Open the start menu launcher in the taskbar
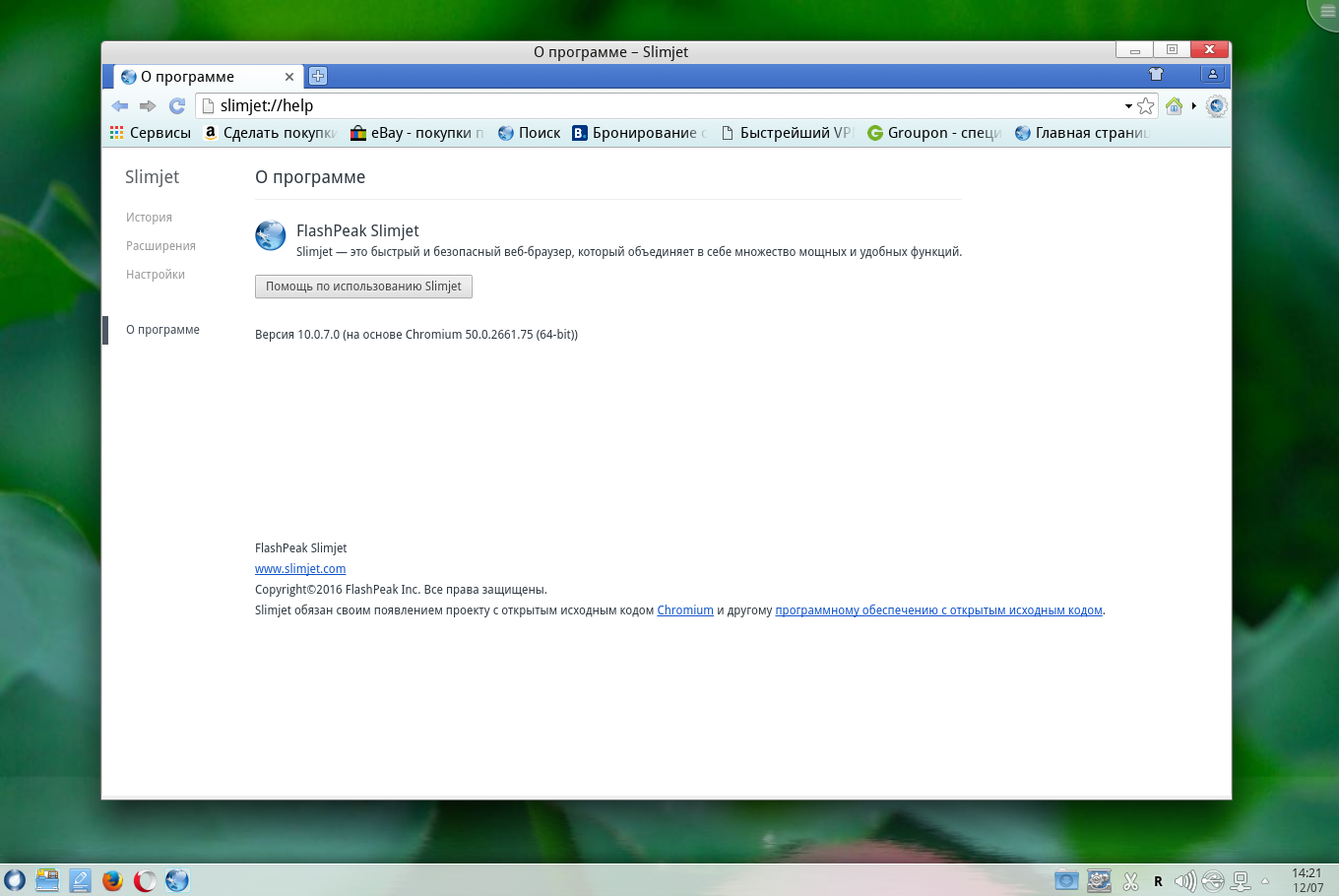The image size is (1339, 896). [15, 880]
